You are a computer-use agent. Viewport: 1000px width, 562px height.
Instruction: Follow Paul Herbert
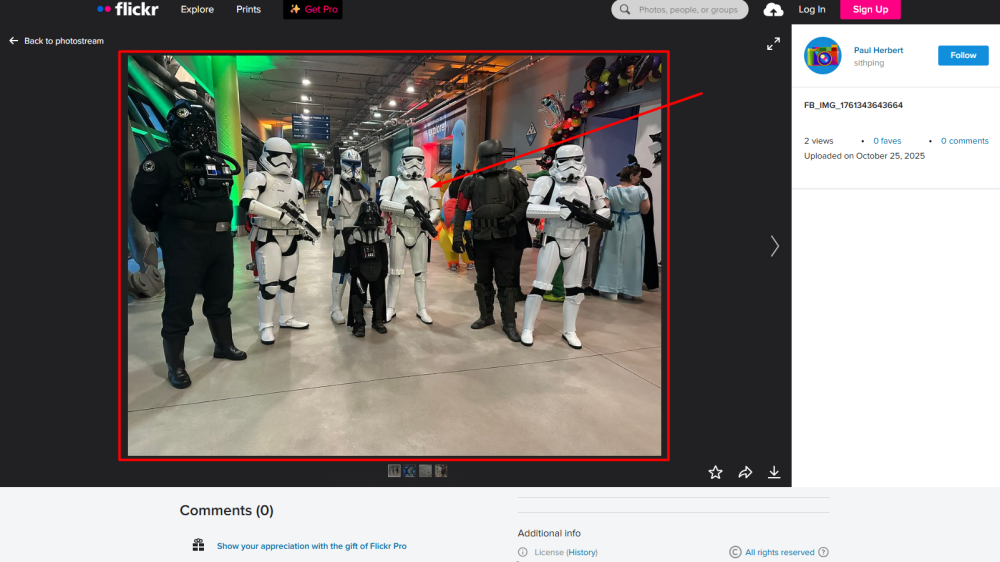point(963,55)
